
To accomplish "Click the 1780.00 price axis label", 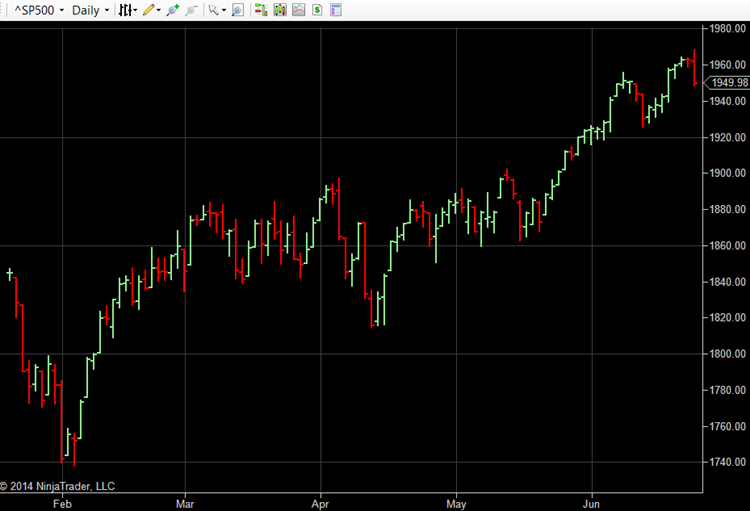I will coord(727,390).
